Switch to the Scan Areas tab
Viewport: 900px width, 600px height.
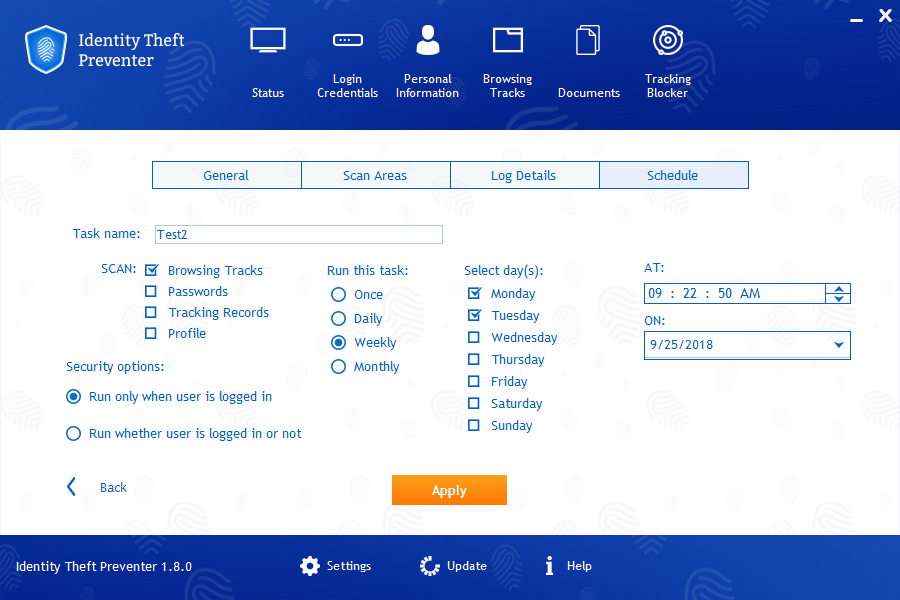tap(375, 175)
